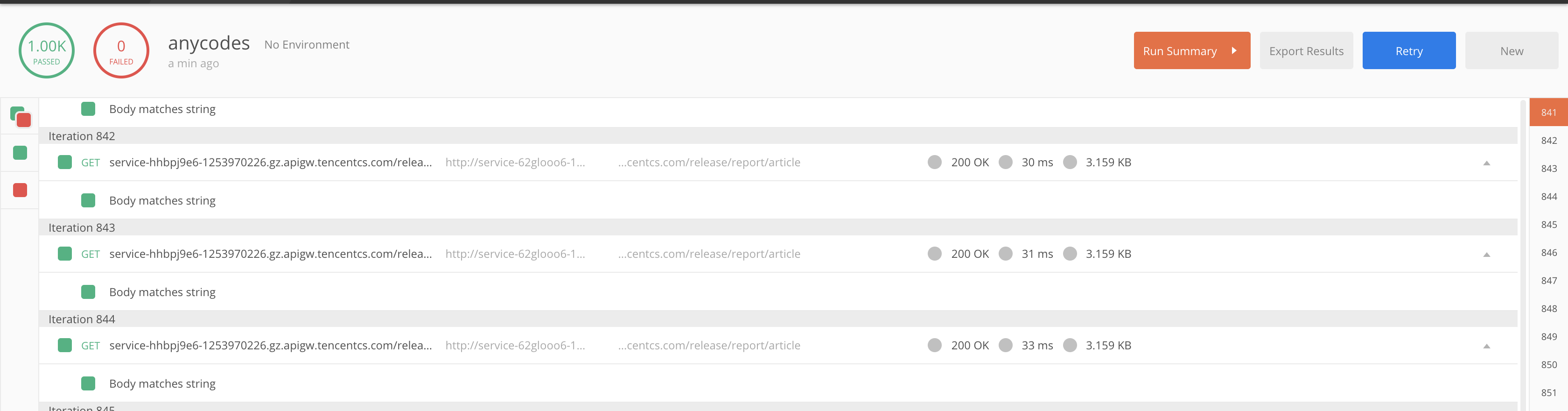The height and width of the screenshot is (411, 1568).
Task: Click green status square of Iteration 843 GET request
Action: click(x=64, y=254)
